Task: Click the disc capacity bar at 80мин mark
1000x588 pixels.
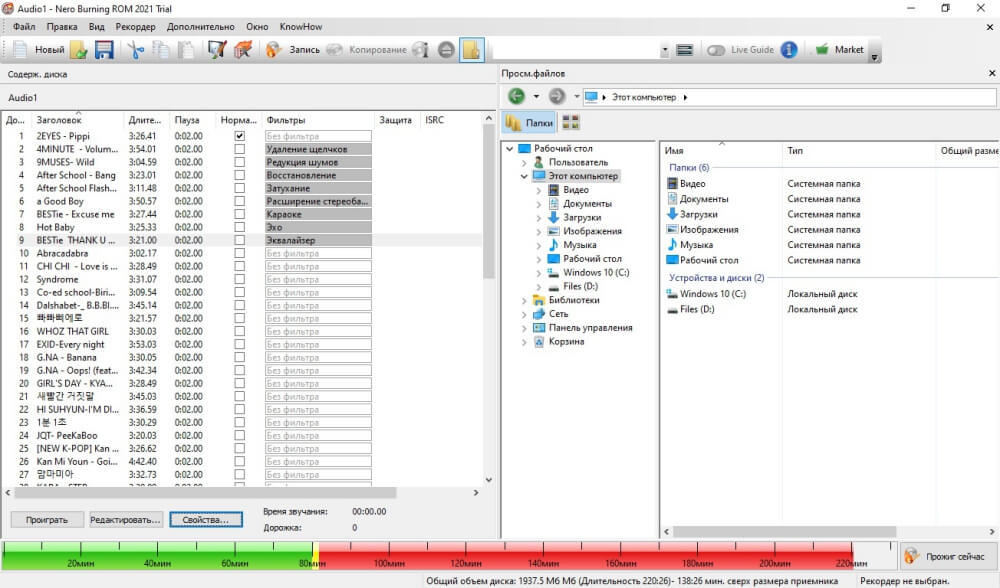Action: (312, 555)
